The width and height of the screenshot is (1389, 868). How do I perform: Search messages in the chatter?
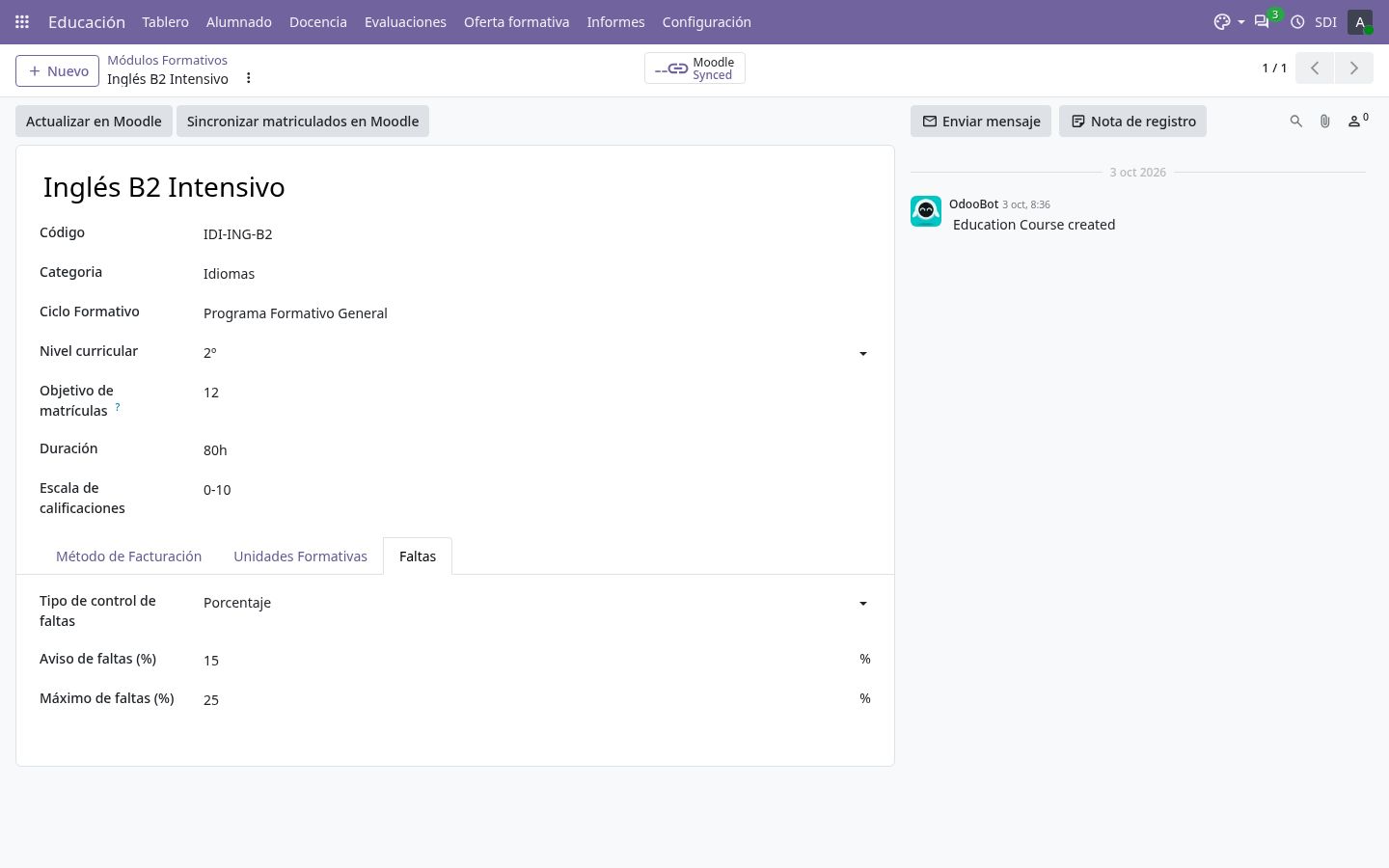click(x=1296, y=122)
